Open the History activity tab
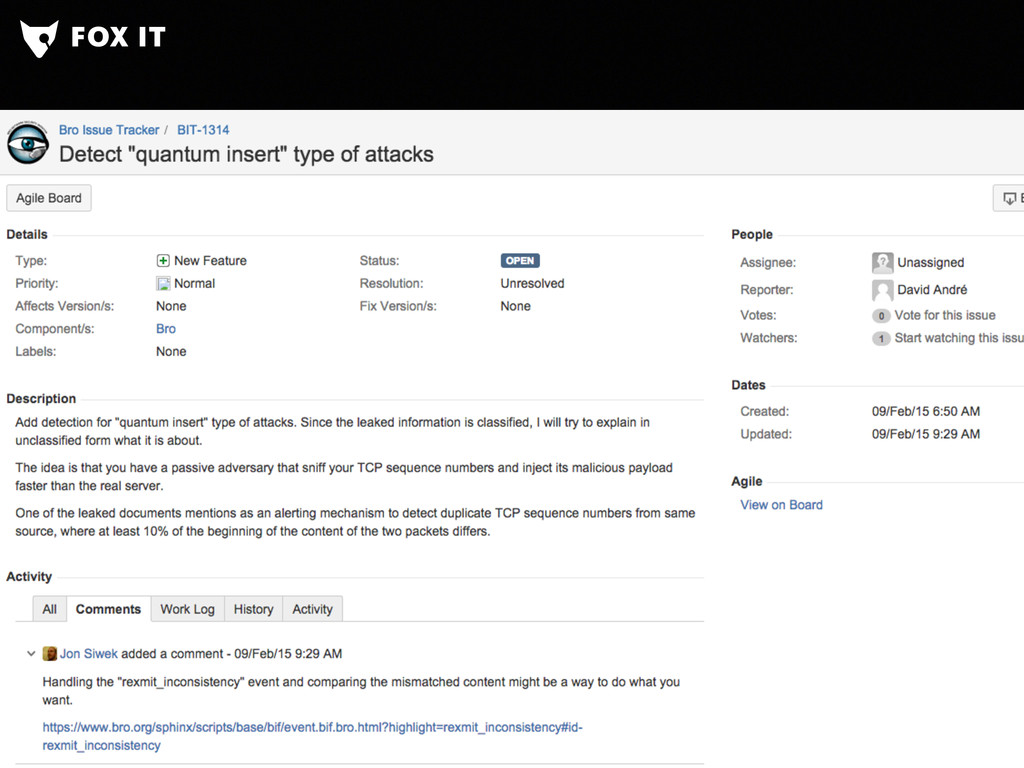Image resolution: width=1024 pixels, height=768 pixels. pyautogui.click(x=253, y=609)
